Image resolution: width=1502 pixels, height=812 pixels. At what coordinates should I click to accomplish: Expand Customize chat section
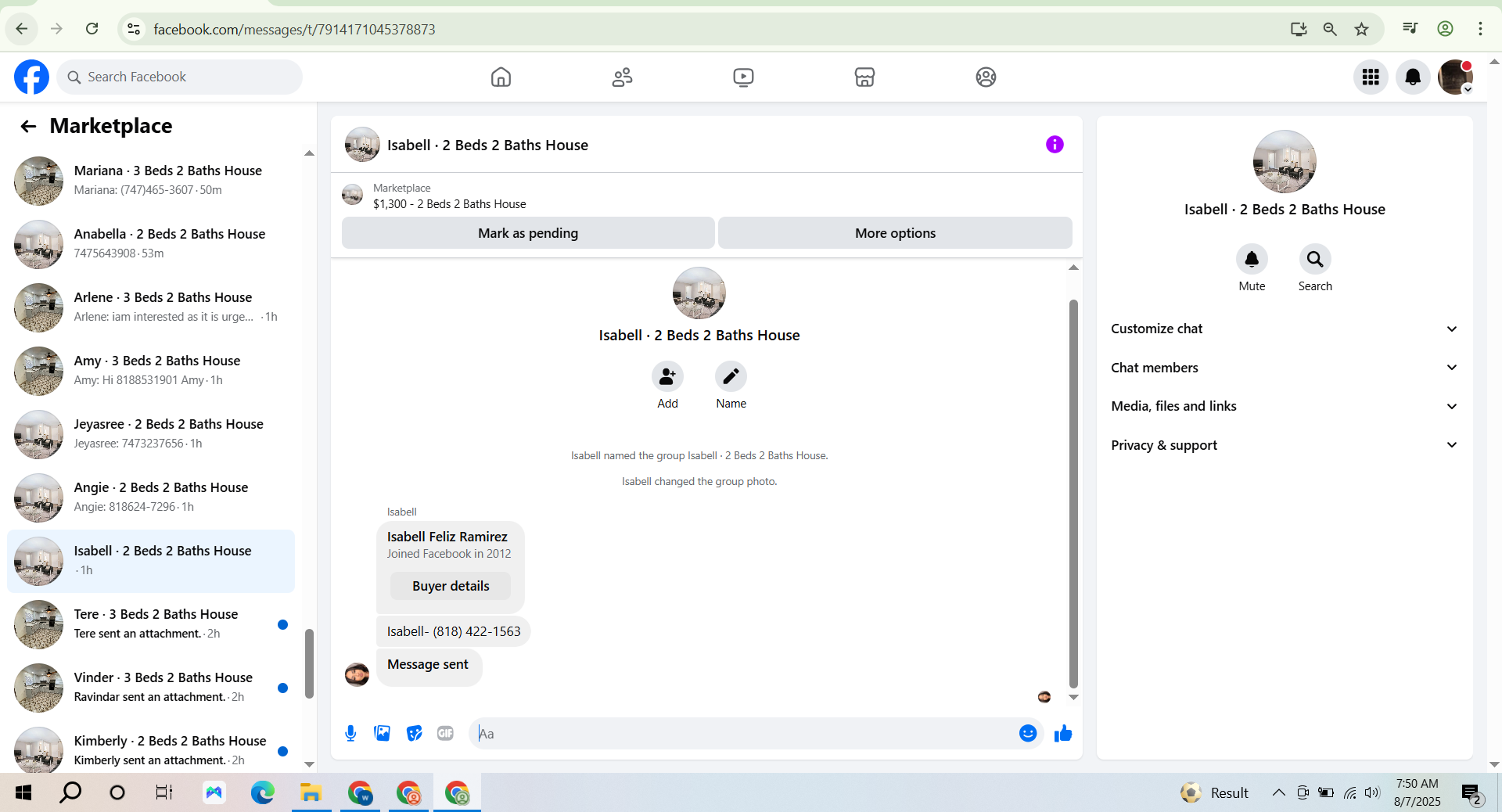point(1284,329)
